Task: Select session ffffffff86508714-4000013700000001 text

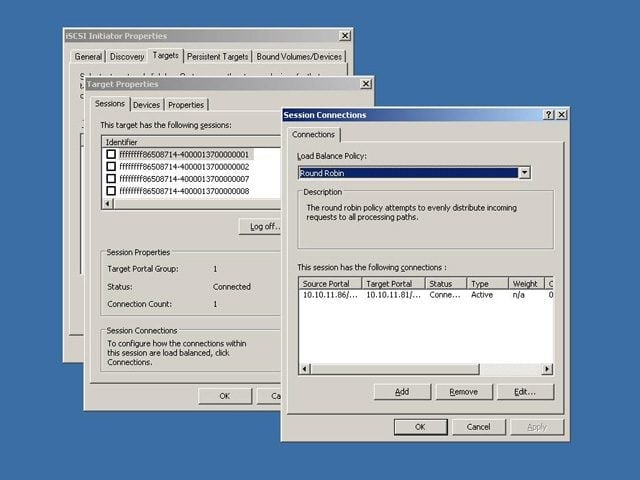Action: point(184,154)
